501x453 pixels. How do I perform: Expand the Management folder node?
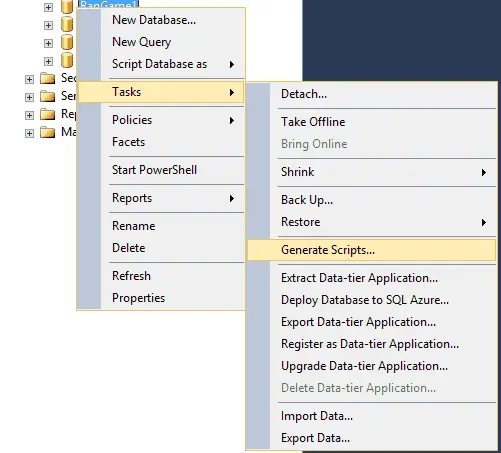tap(29, 133)
